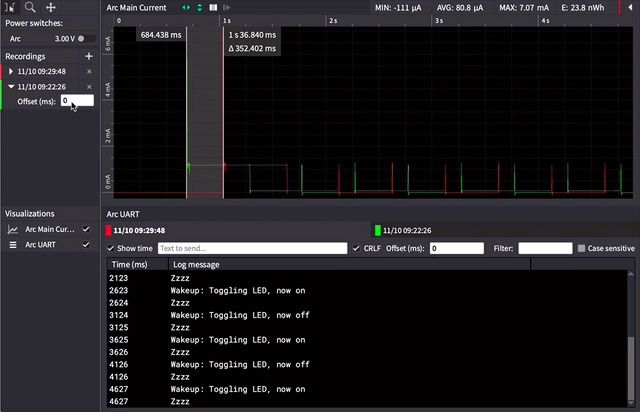Select the magnifier zoom tool

click(30, 7)
